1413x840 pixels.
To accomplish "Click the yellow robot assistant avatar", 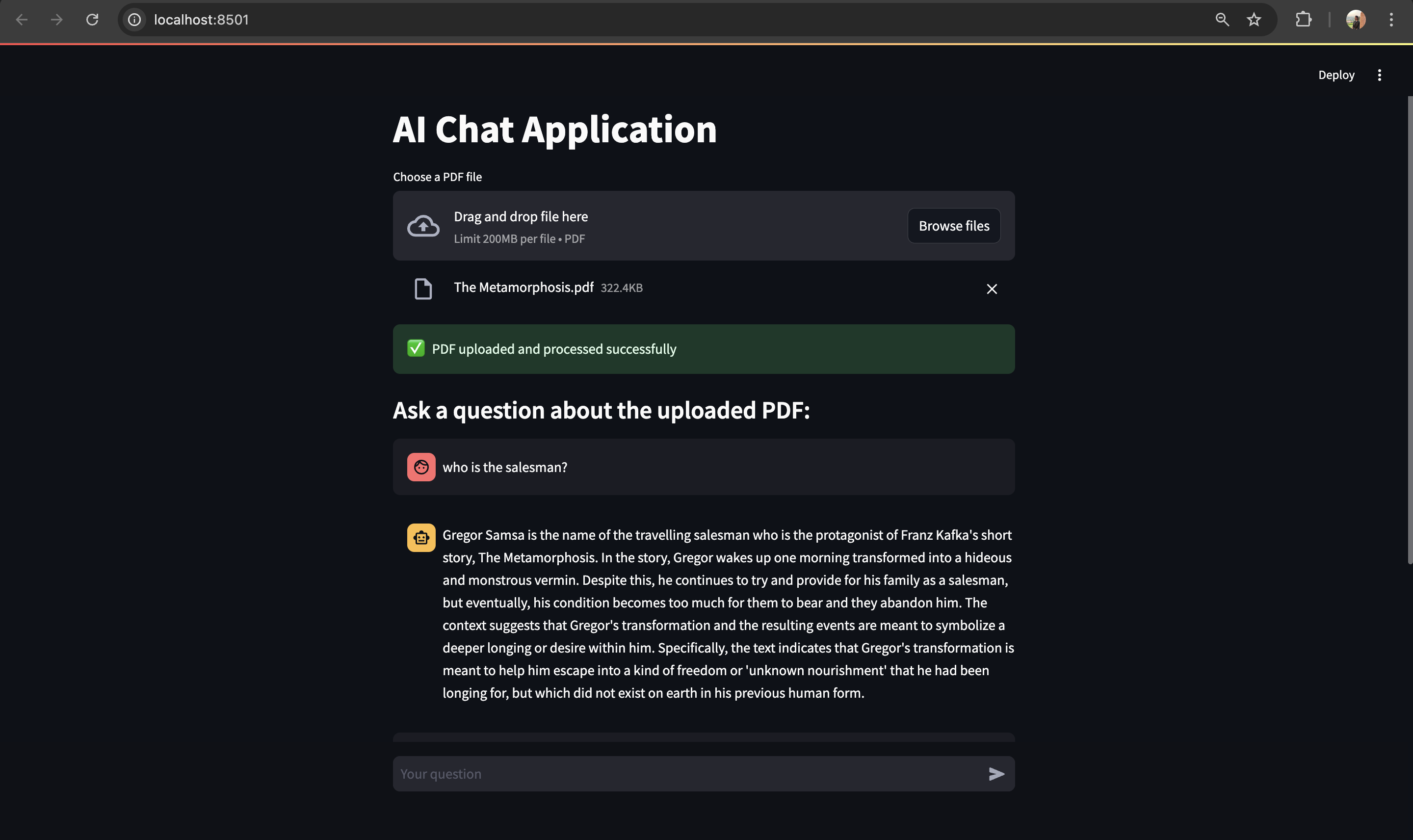I will (x=421, y=537).
